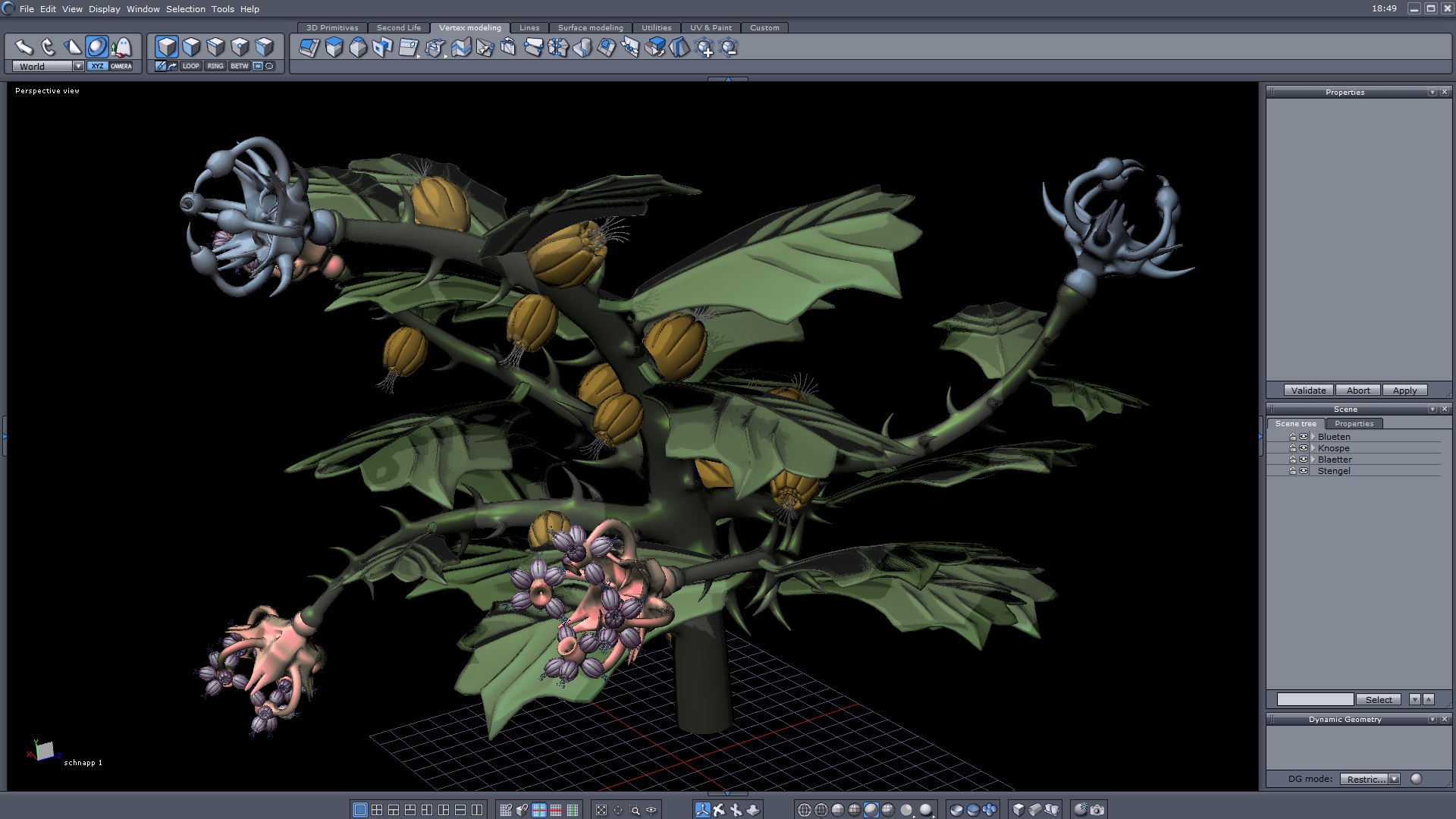This screenshot has width=1456, height=819.
Task: Toggle visibility of the Stengel object
Action: pyautogui.click(x=1304, y=471)
